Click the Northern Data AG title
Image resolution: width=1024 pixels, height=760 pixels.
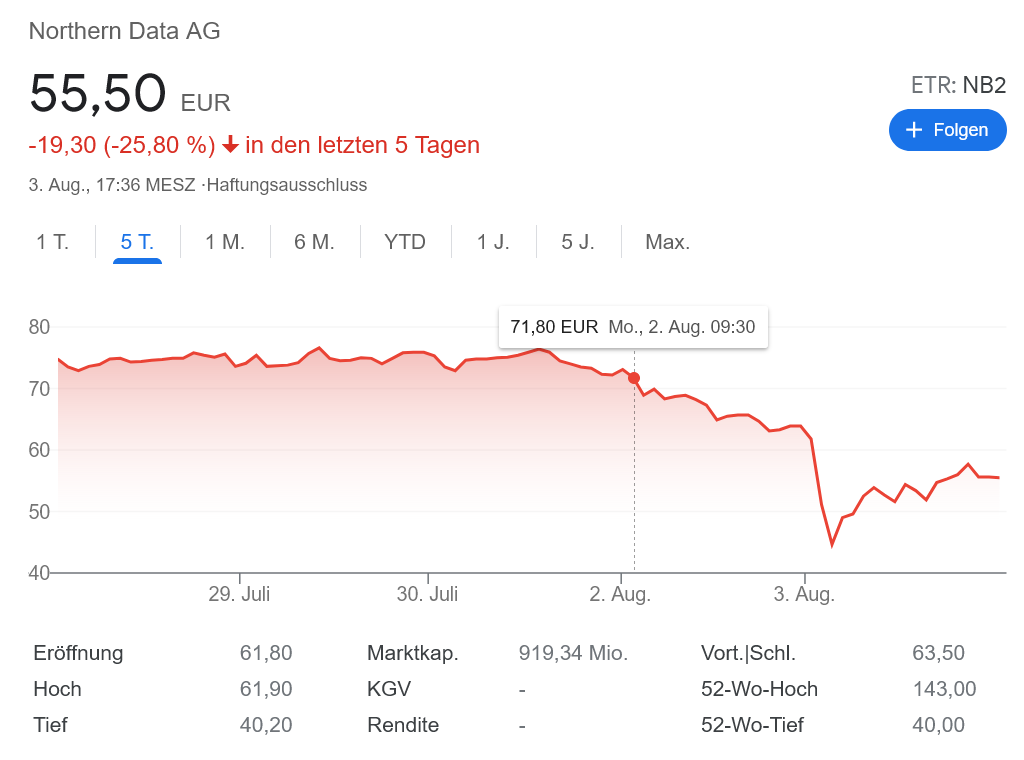click(125, 31)
